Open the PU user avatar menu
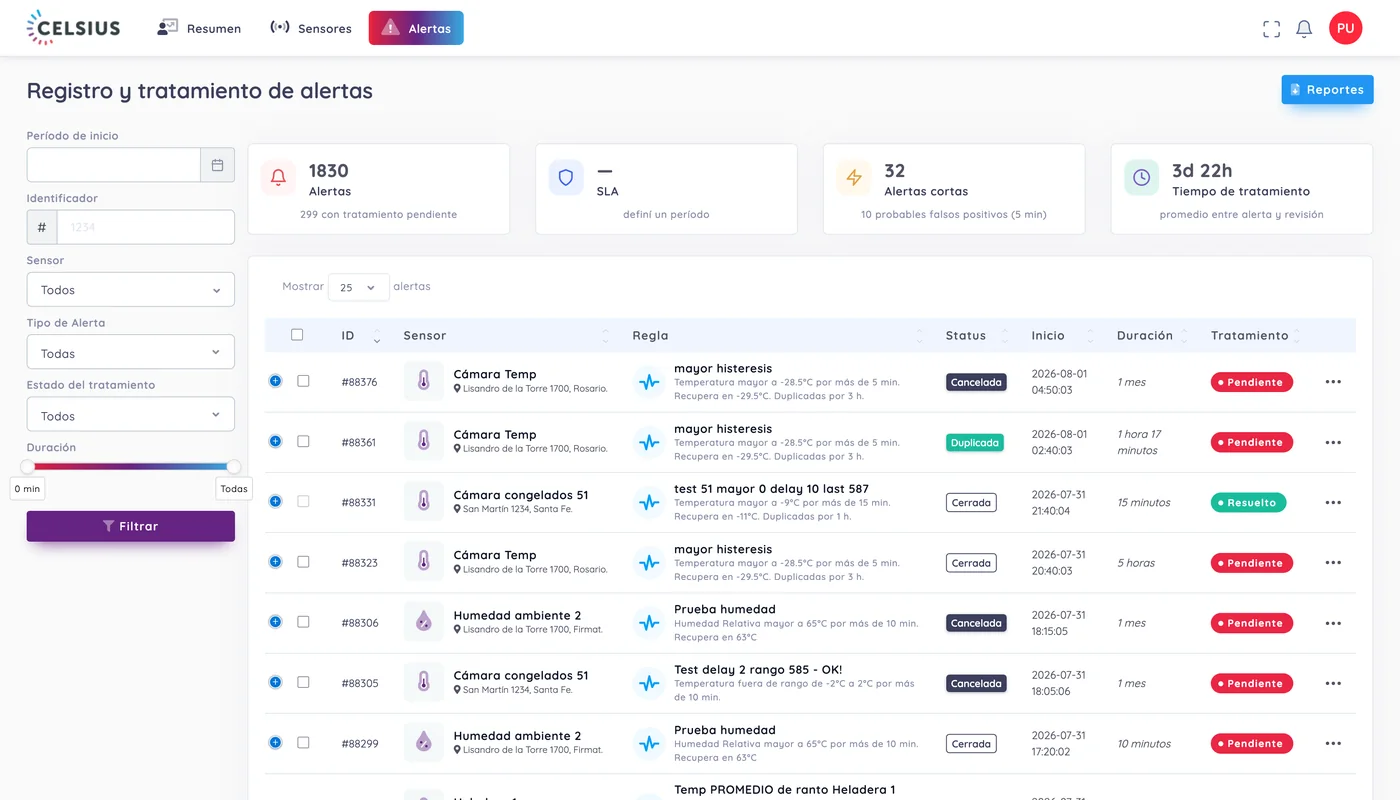Screen dimensions: 1400x800 pyautogui.click(x=1345, y=28)
